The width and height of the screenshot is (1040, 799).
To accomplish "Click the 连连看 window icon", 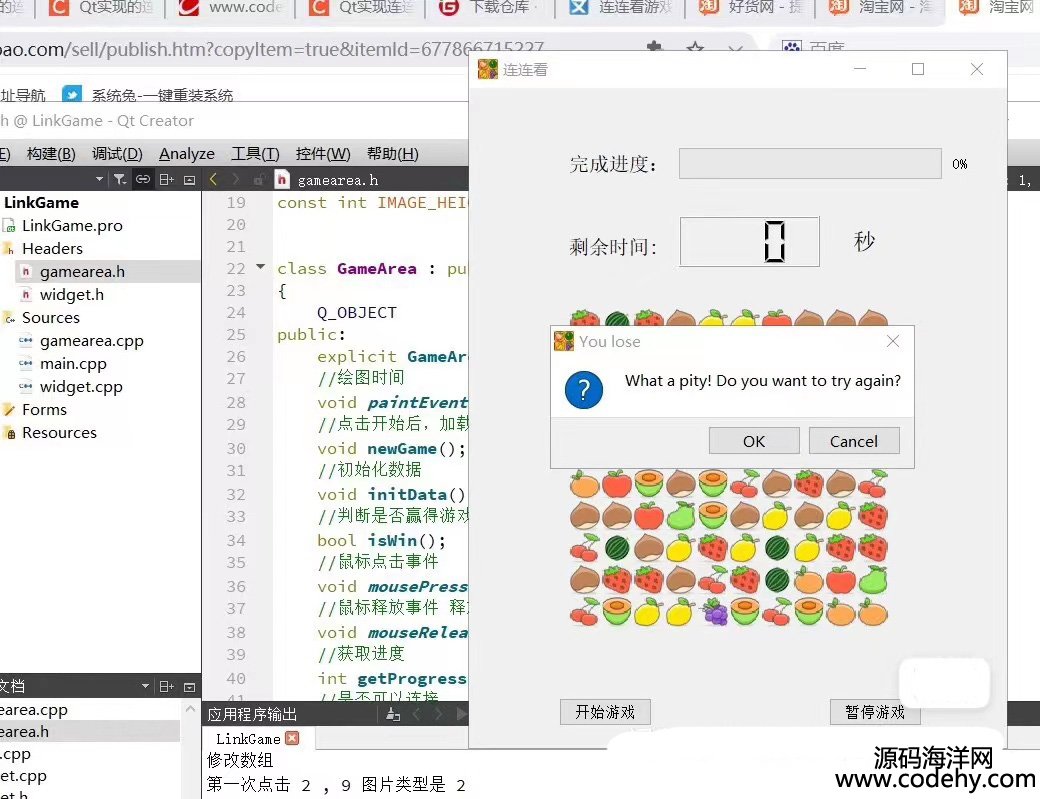I will pos(488,69).
